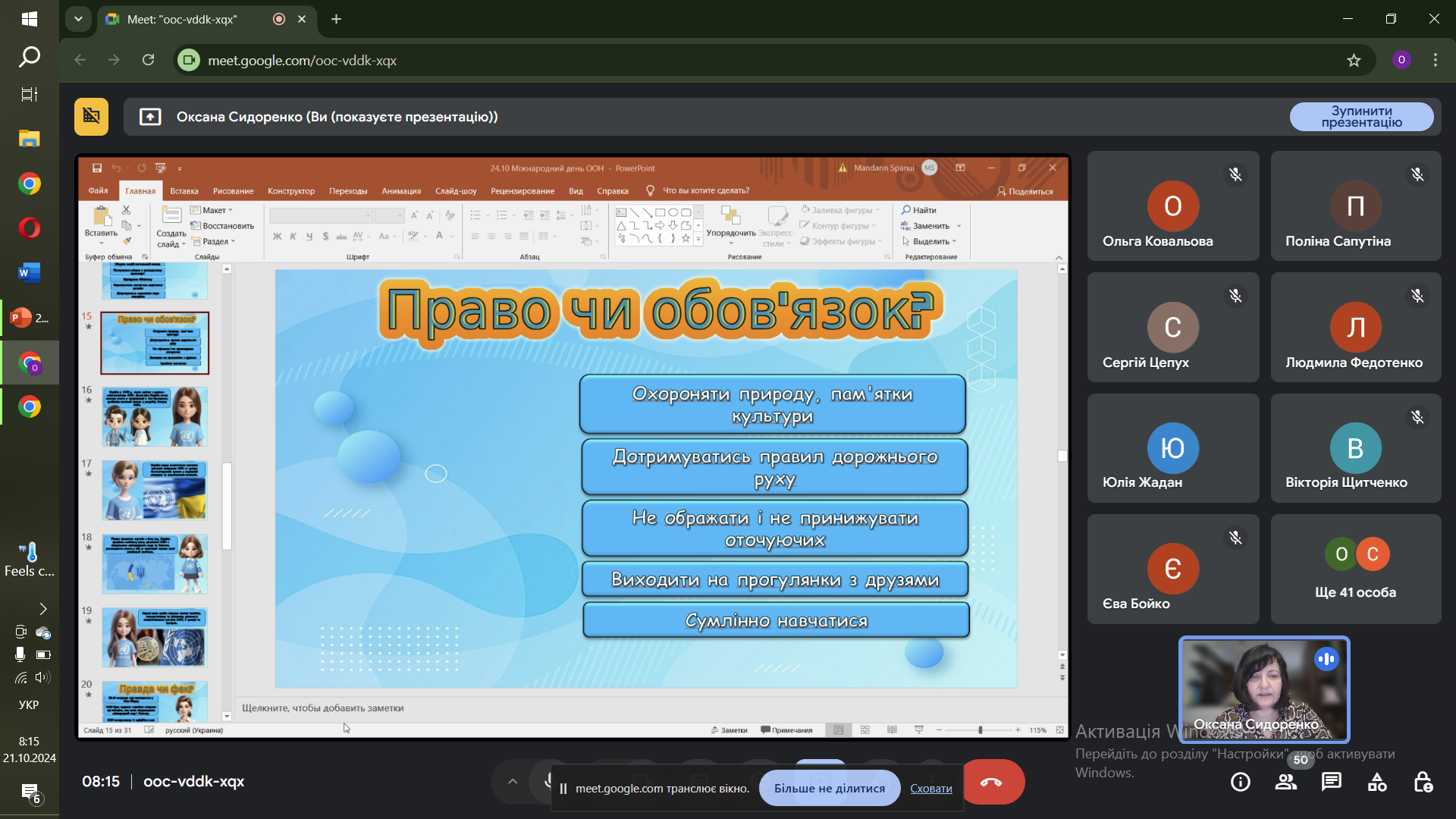Toggle the Notes (Заметки) pane
Image resolution: width=1456 pixels, height=819 pixels.
tap(729, 730)
